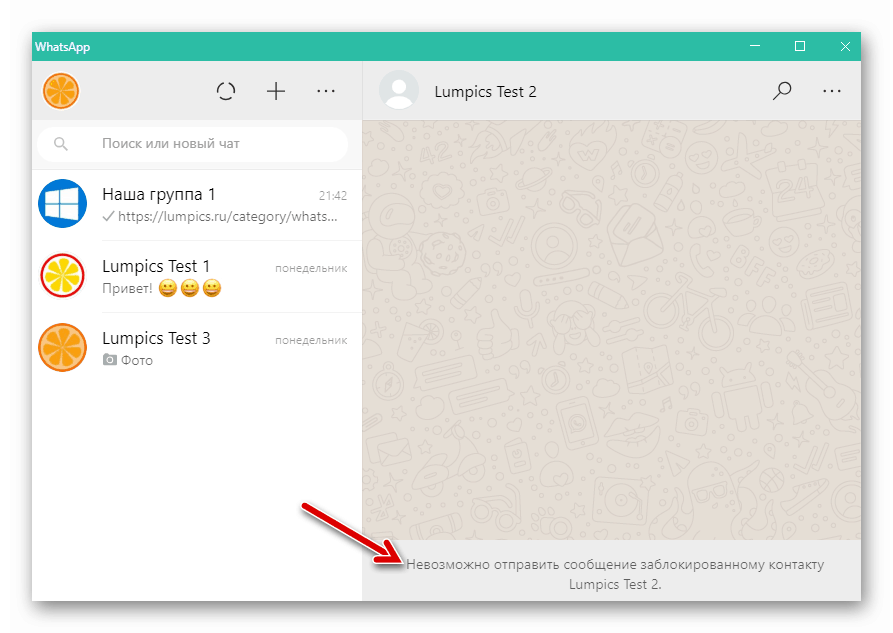
Task: Click the Lumpics Test 3 contact avatar
Action: click(62, 348)
